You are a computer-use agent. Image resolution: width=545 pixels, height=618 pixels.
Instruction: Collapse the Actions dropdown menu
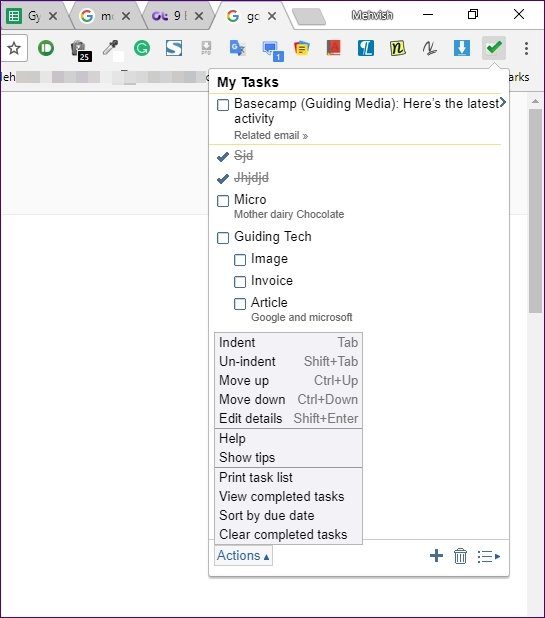pos(243,555)
